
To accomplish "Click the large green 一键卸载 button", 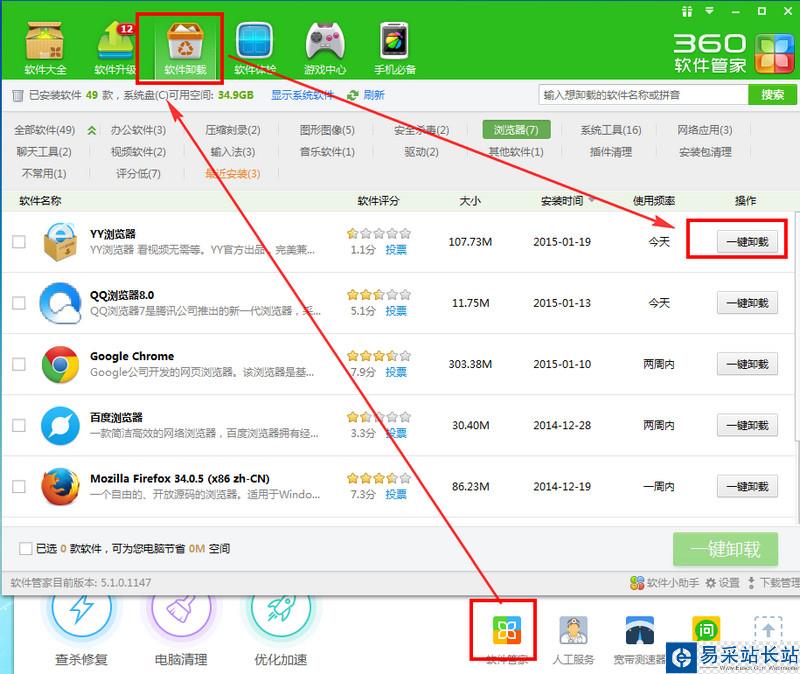I will coord(726,549).
